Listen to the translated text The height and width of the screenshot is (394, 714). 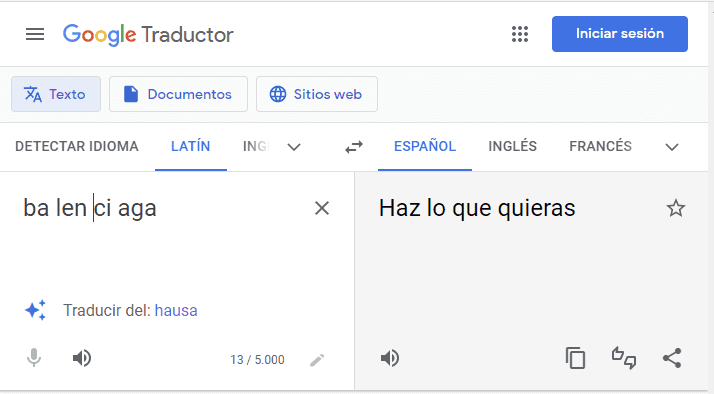pyautogui.click(x=390, y=358)
